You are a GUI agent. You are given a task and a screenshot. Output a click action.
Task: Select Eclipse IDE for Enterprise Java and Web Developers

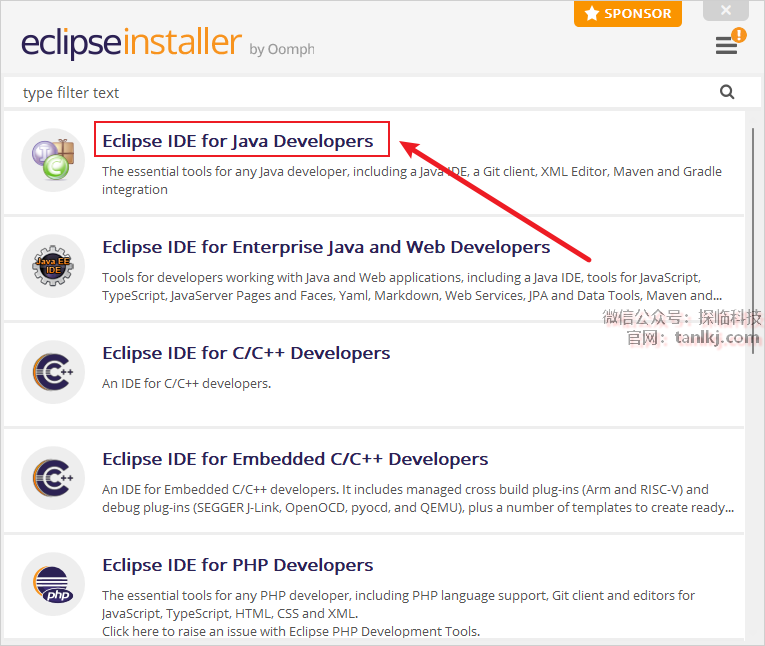tap(326, 247)
